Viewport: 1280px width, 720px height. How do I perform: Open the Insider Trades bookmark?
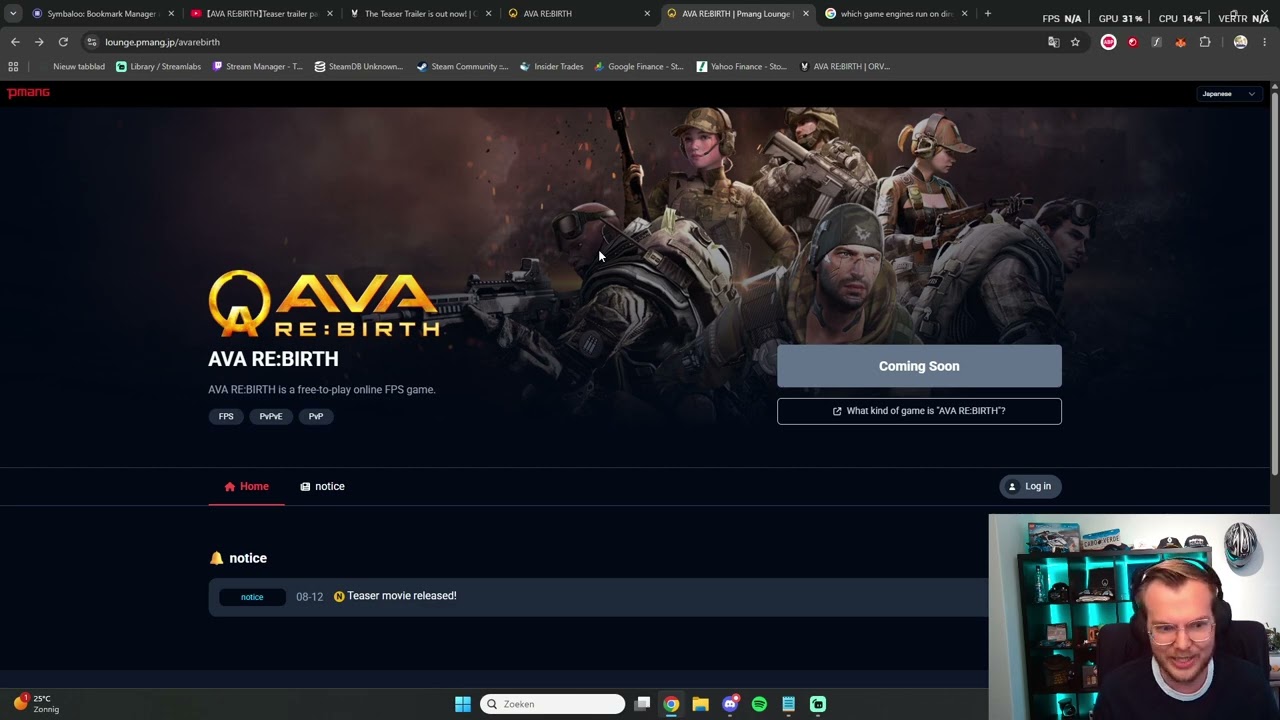tap(552, 67)
